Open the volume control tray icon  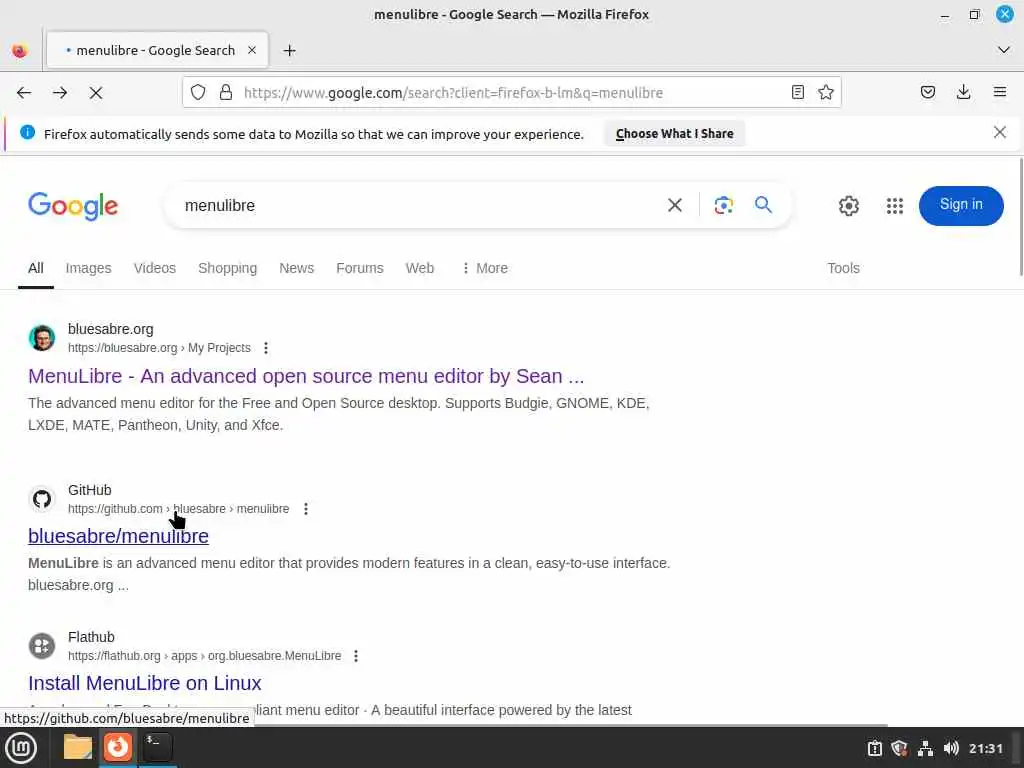[x=951, y=748]
